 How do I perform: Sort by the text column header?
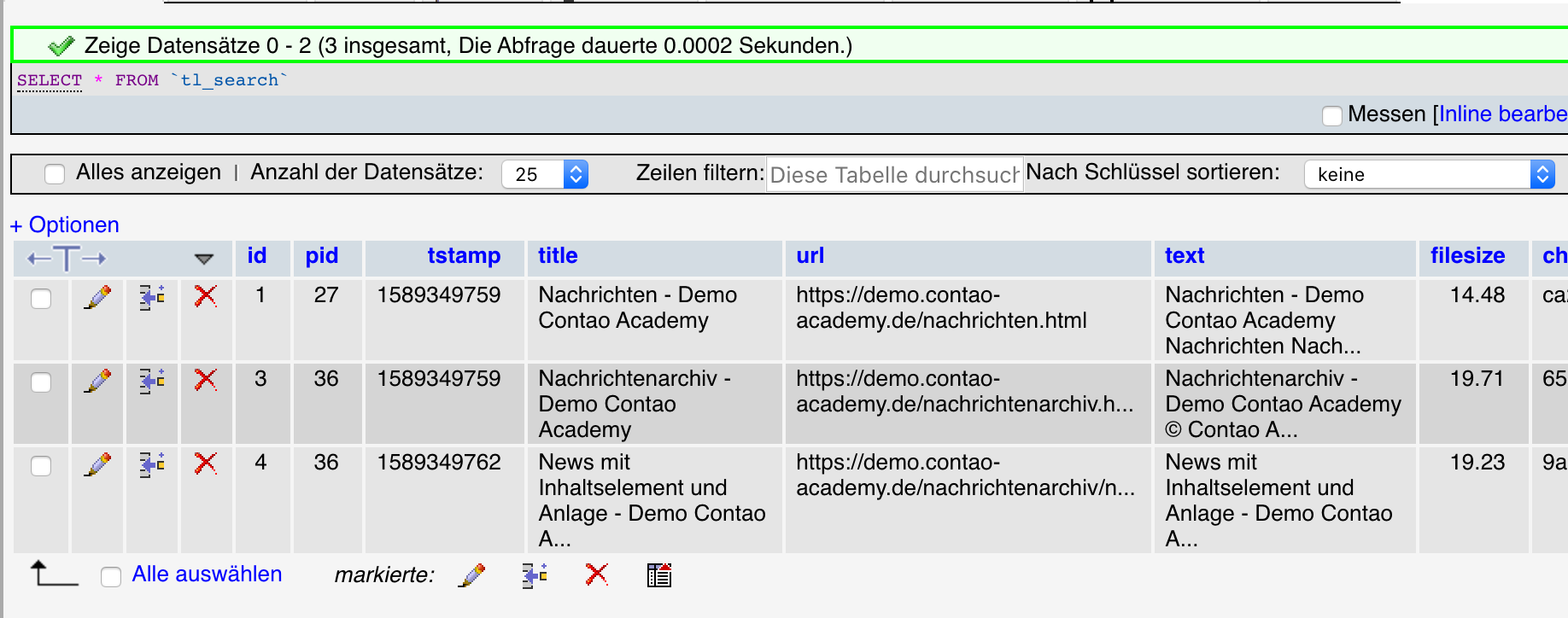[1185, 255]
